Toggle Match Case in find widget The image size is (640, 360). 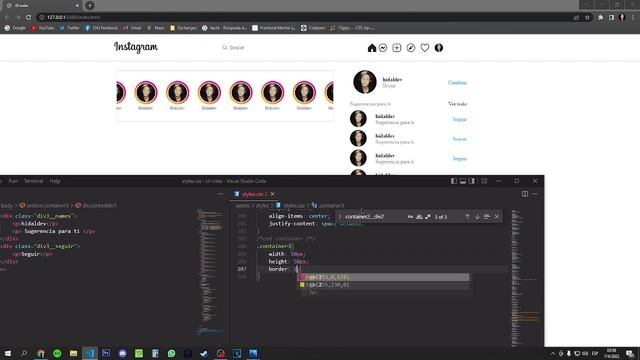(x=410, y=217)
